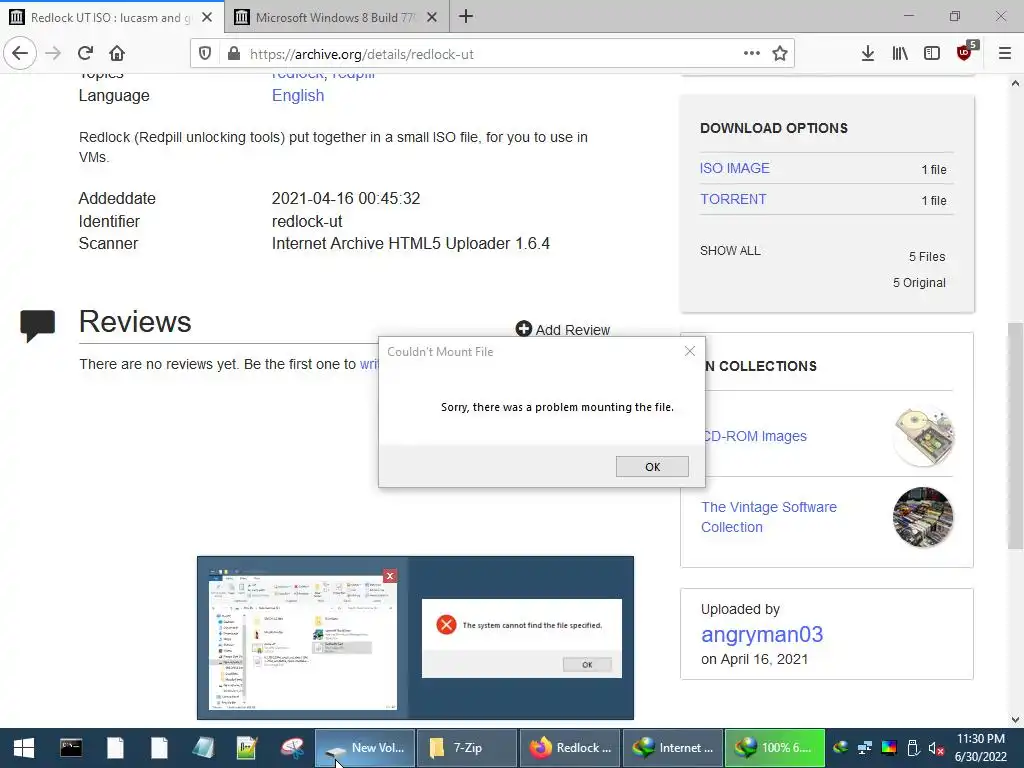Reload the archive.org page
The image size is (1024, 768).
86,54
